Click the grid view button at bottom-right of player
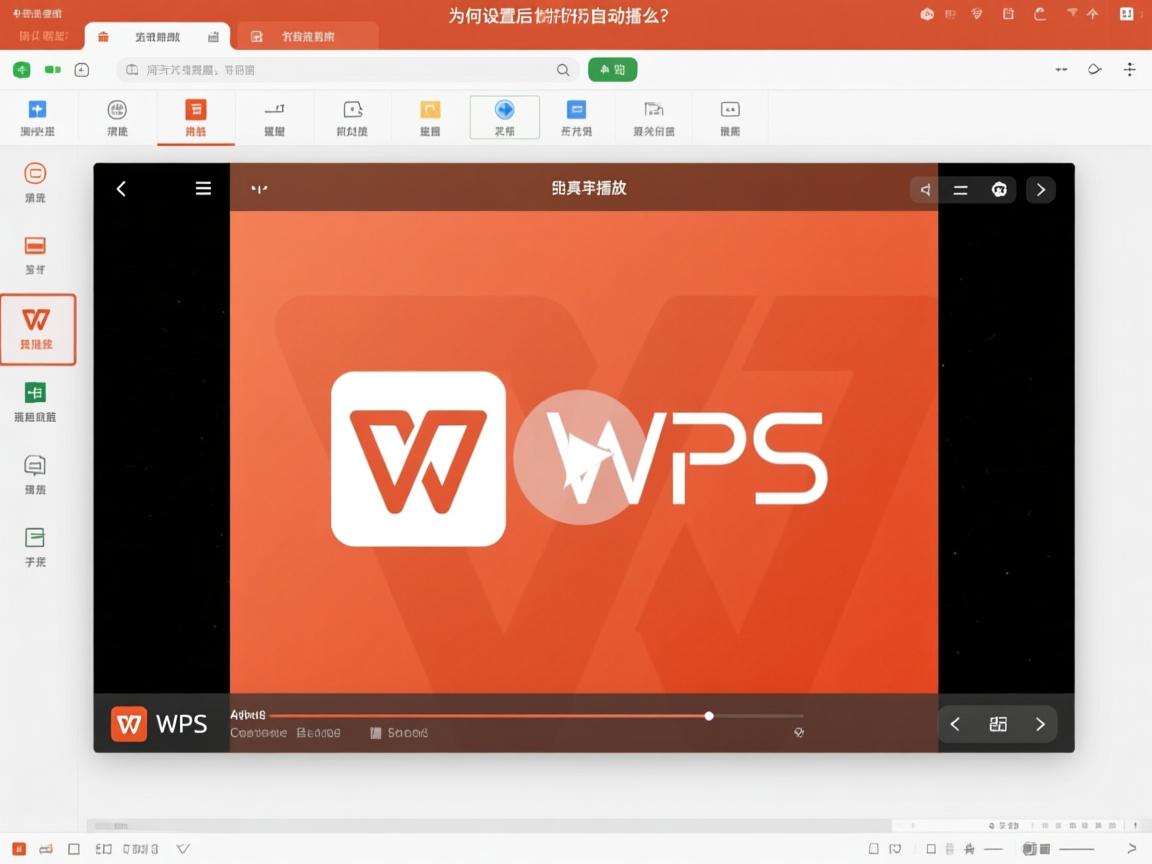This screenshot has width=1152, height=864. 997,723
